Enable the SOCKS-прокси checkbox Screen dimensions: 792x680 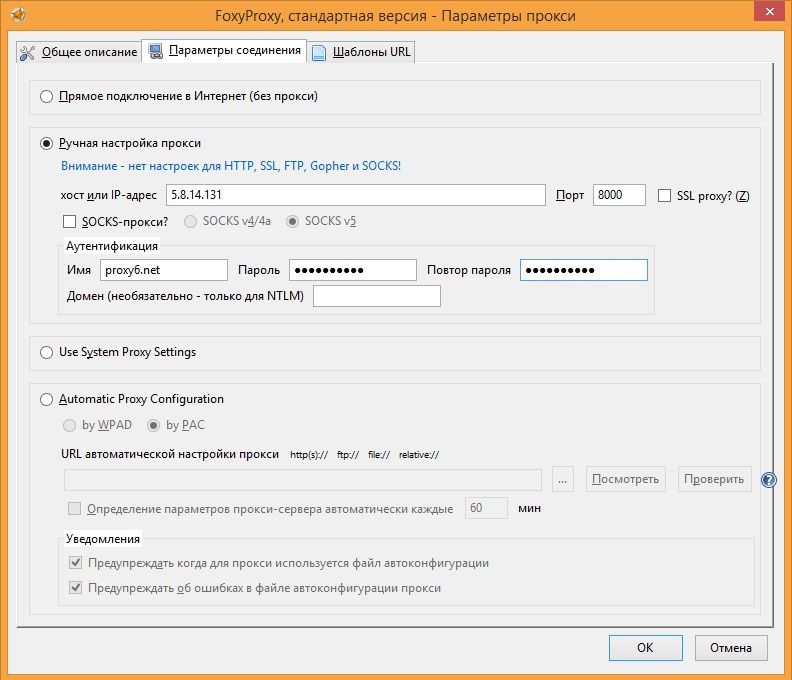(70, 221)
